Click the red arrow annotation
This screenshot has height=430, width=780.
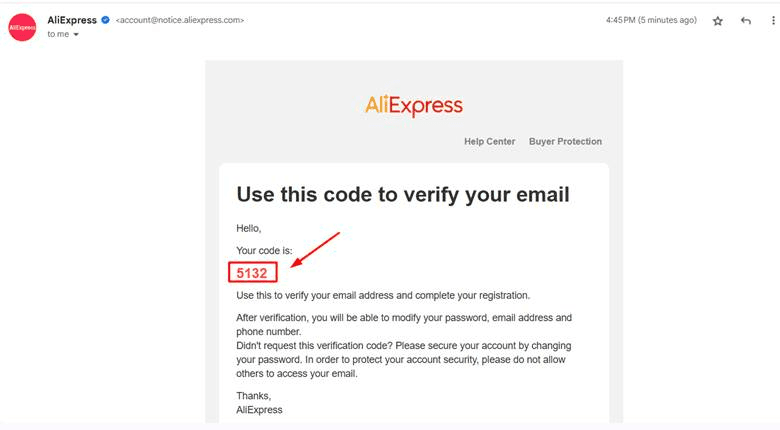[x=315, y=249]
